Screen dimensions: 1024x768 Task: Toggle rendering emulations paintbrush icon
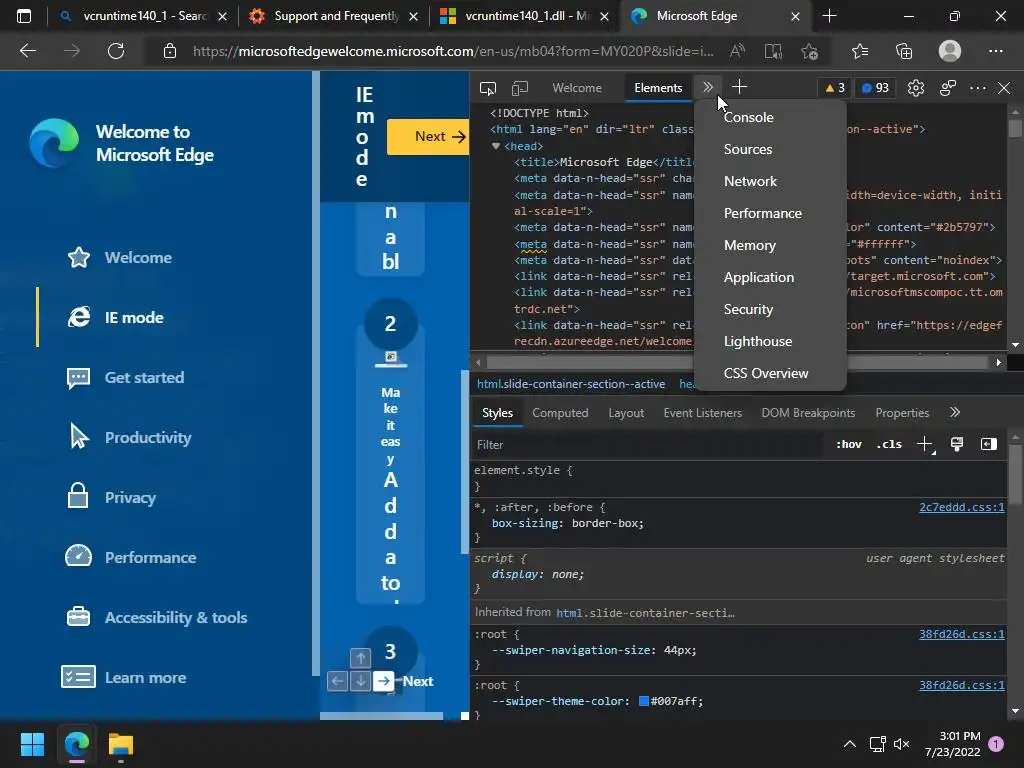[x=957, y=445]
